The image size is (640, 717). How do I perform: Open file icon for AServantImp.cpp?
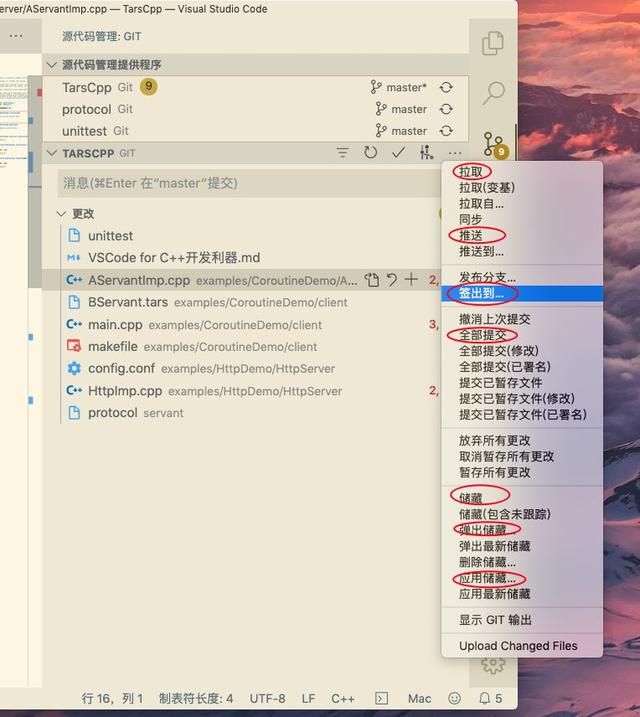(x=372, y=280)
